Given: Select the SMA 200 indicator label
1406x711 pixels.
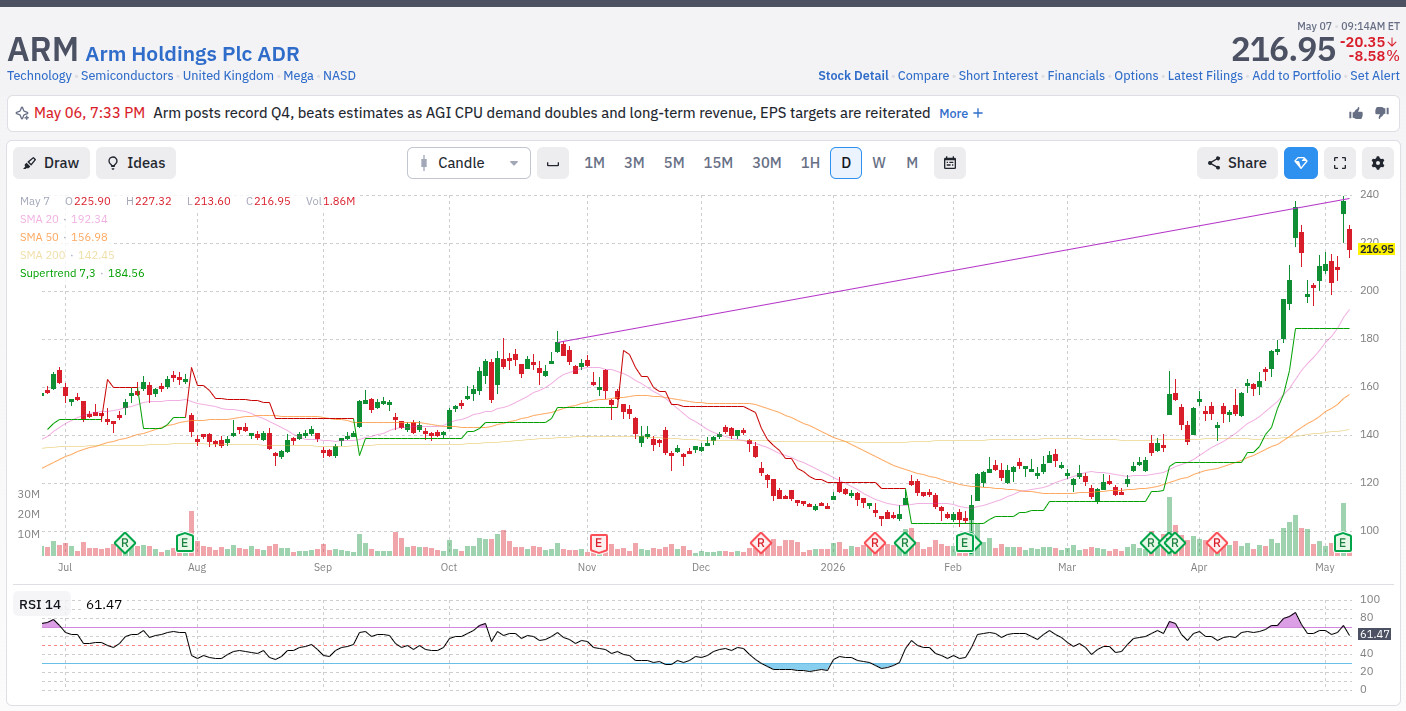Looking at the screenshot, I should coord(67,255).
